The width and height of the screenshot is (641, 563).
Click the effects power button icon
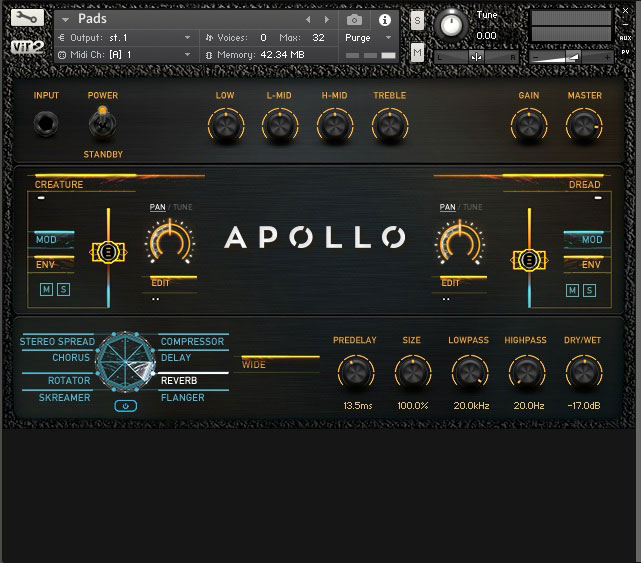(x=126, y=406)
